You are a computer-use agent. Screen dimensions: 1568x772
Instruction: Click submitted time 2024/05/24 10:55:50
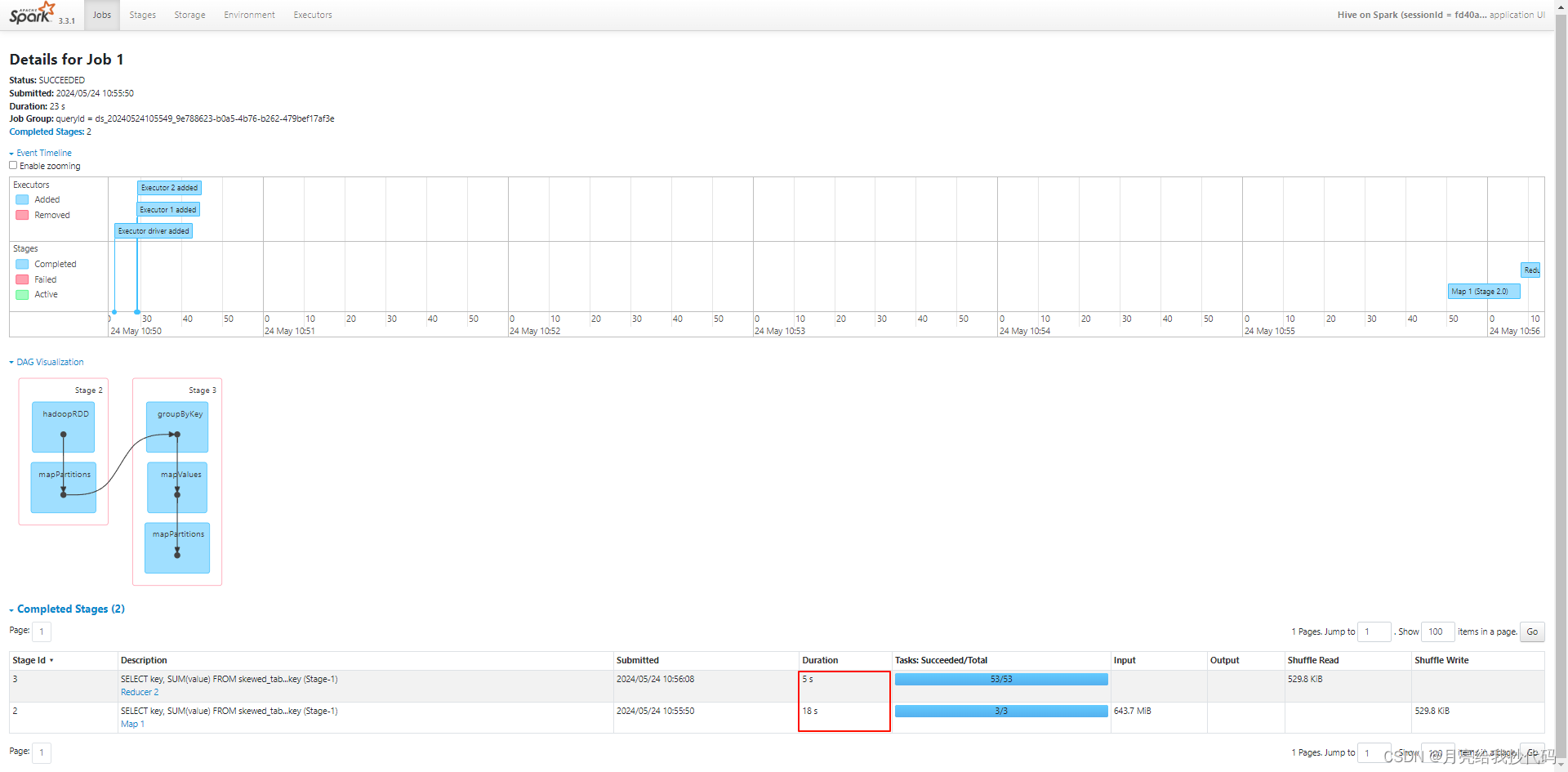point(655,711)
